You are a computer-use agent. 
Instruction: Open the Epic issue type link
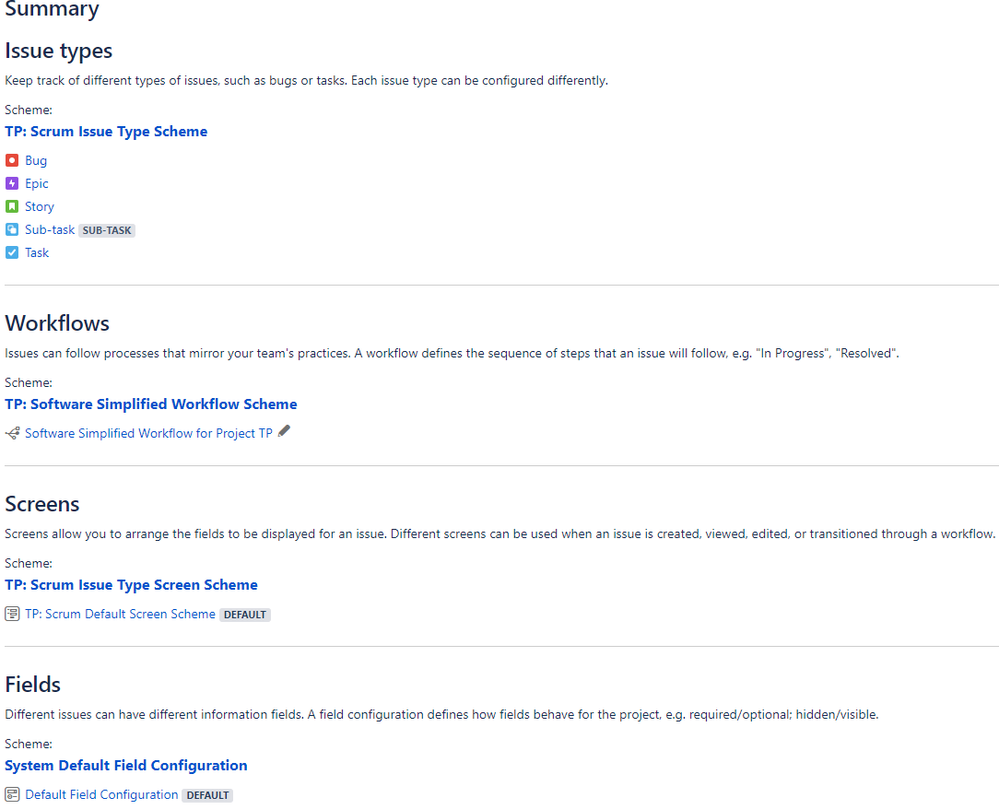coord(36,184)
